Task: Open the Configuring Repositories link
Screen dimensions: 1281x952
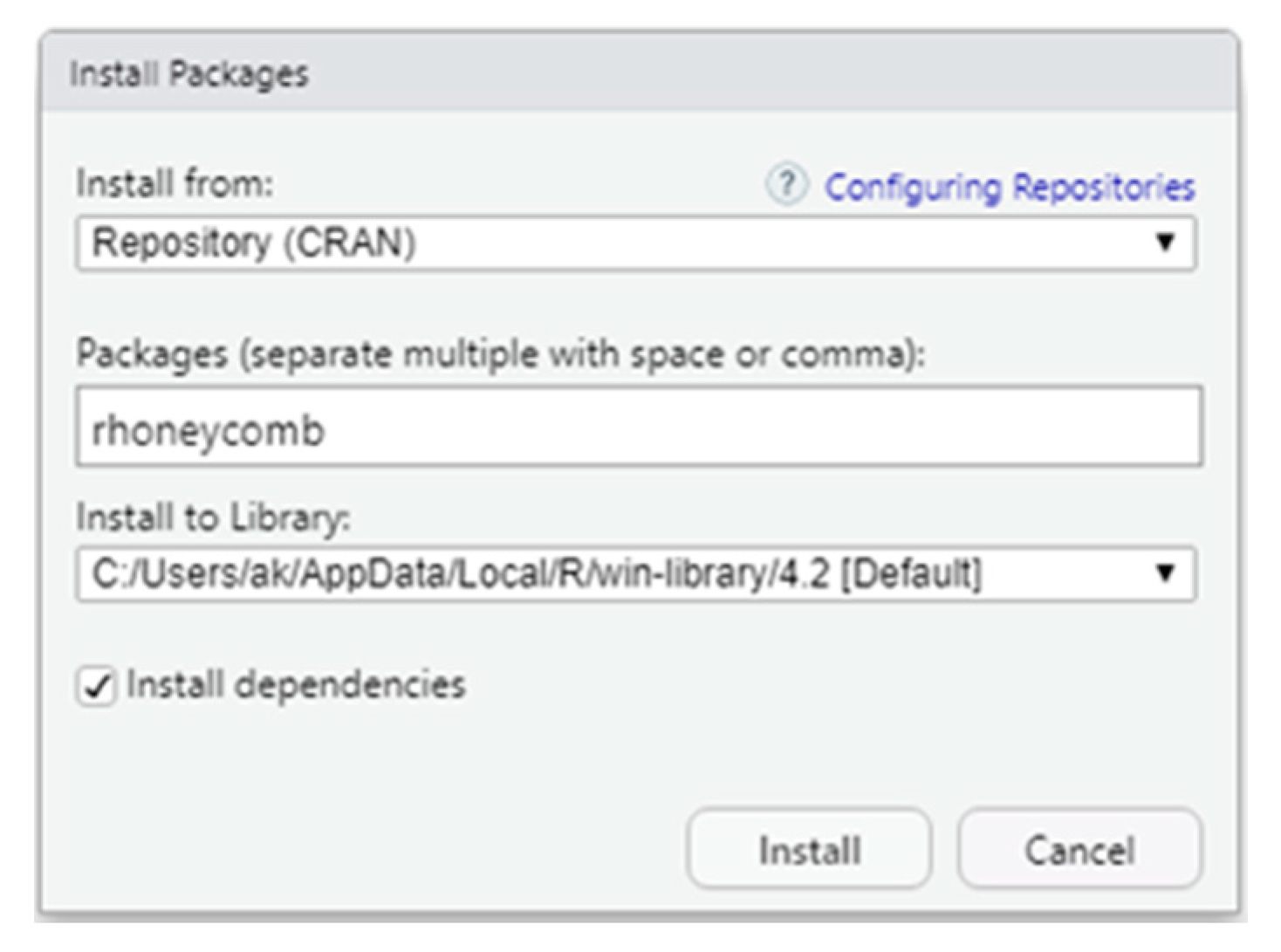Action: tap(1009, 187)
